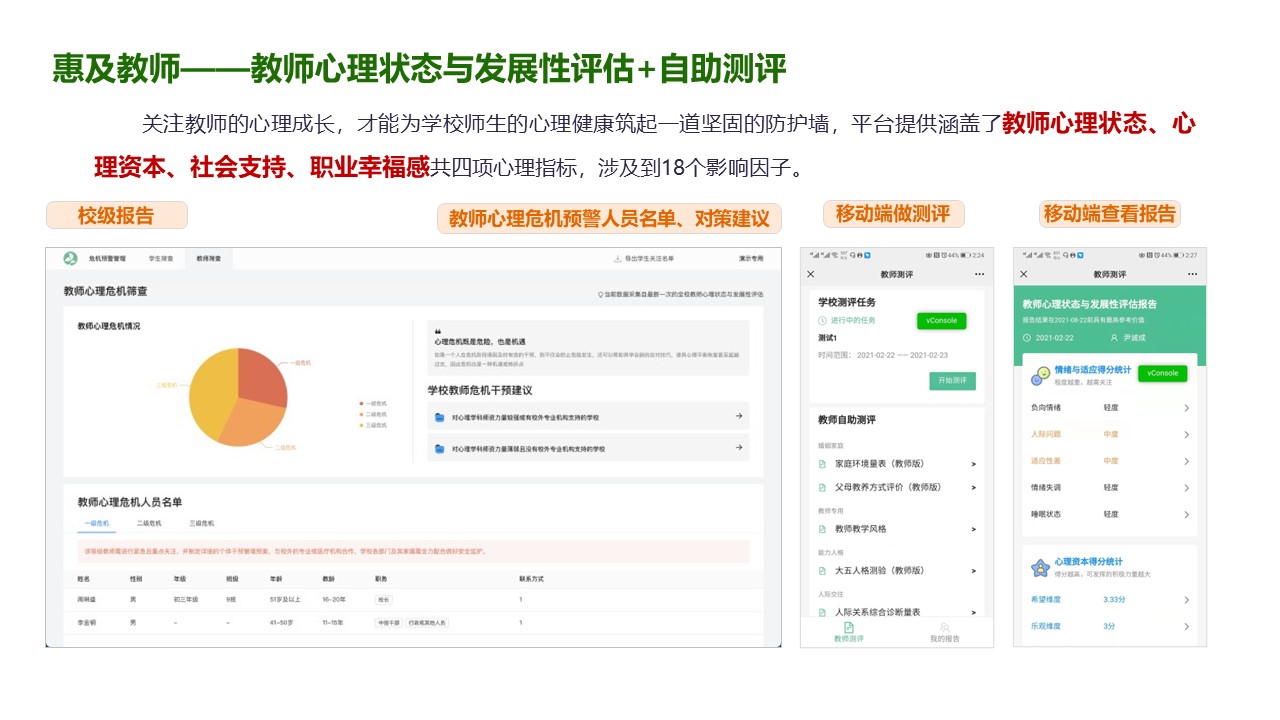This screenshot has height=720, width=1280.
Task: Click the document icon beside 家庭环境量表
Action: [x=823, y=464]
